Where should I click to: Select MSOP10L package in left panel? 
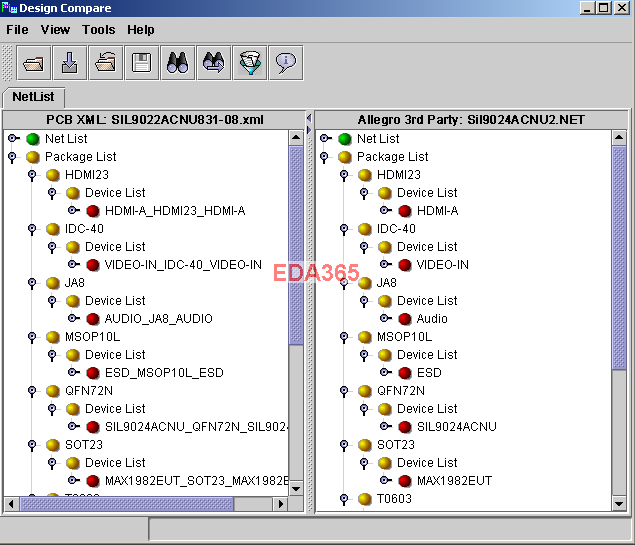tap(92, 337)
